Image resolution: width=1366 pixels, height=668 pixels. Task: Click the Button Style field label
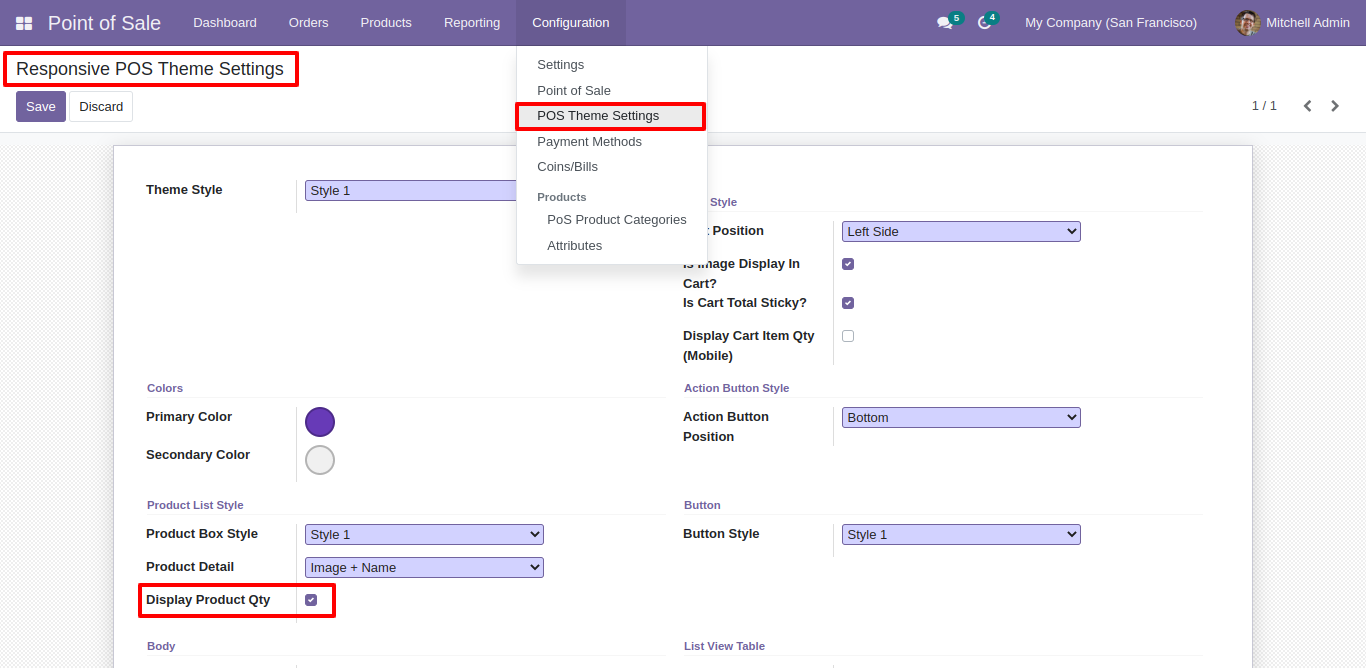point(721,534)
